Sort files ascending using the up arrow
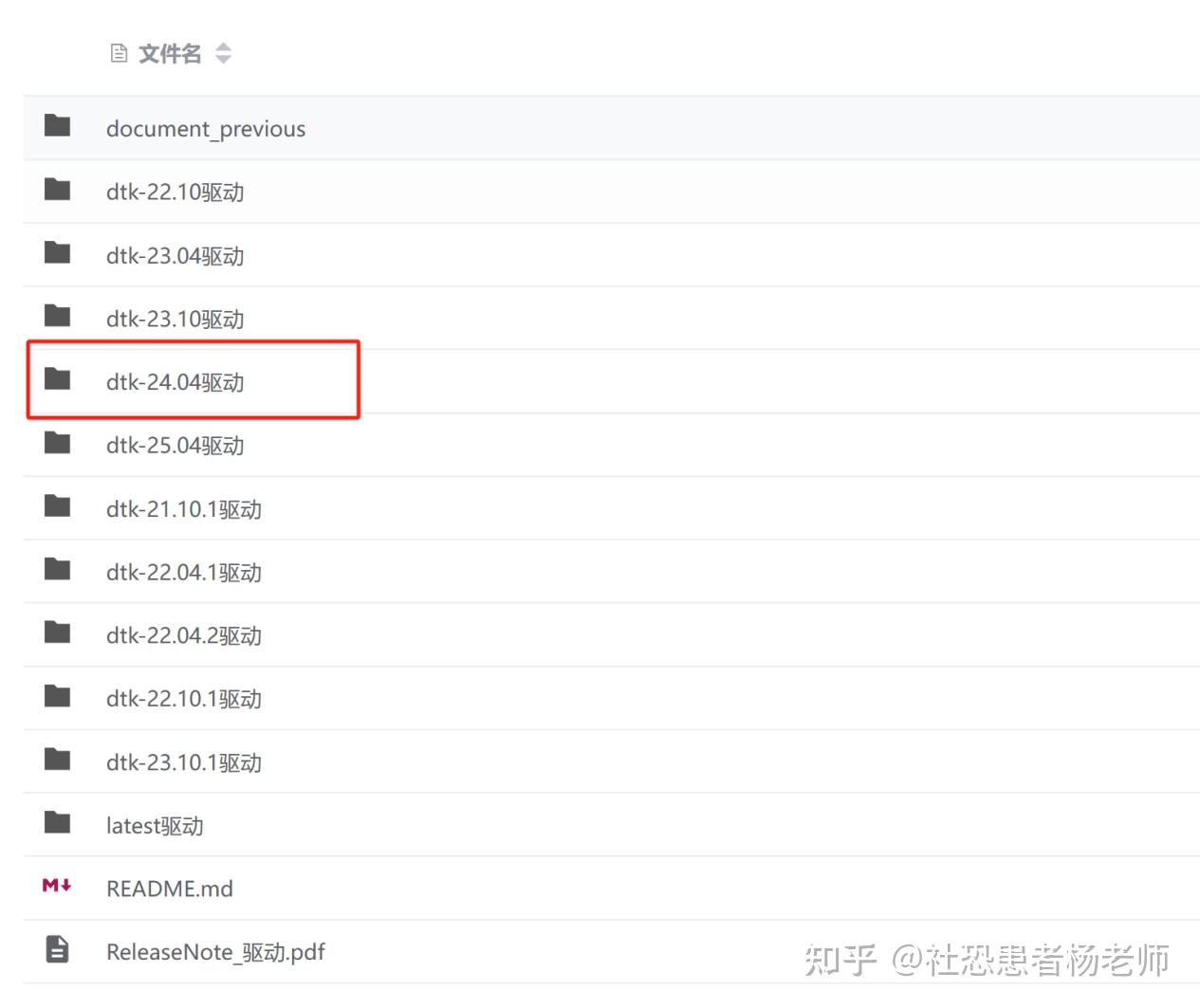The height and width of the screenshot is (1008, 1200). pos(224,46)
